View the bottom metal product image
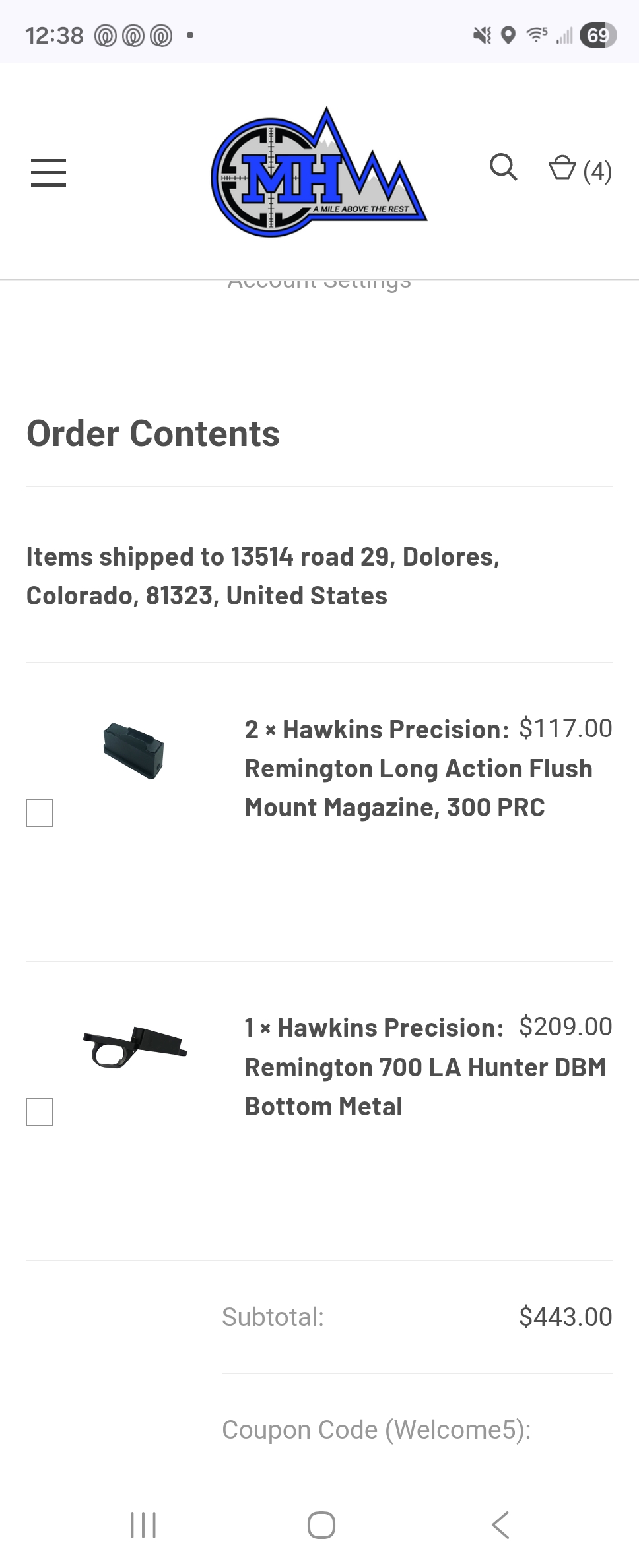This screenshot has height=1568, width=639. pos(135,1047)
